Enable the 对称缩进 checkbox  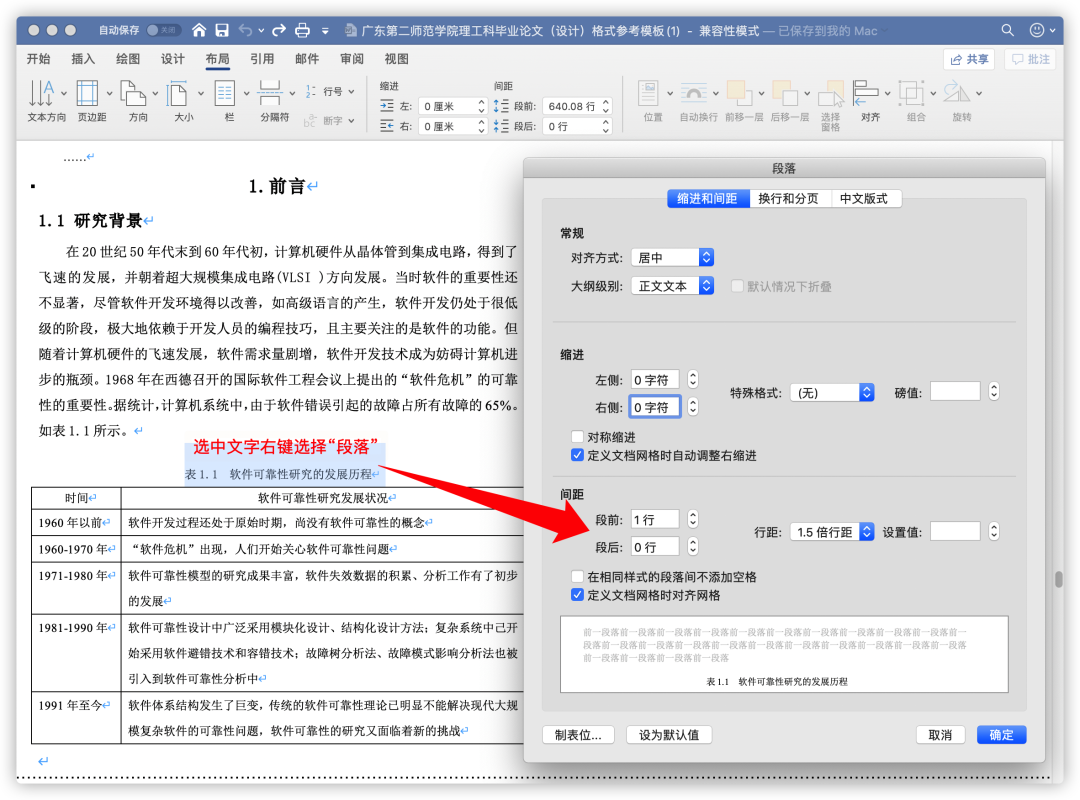tap(577, 437)
